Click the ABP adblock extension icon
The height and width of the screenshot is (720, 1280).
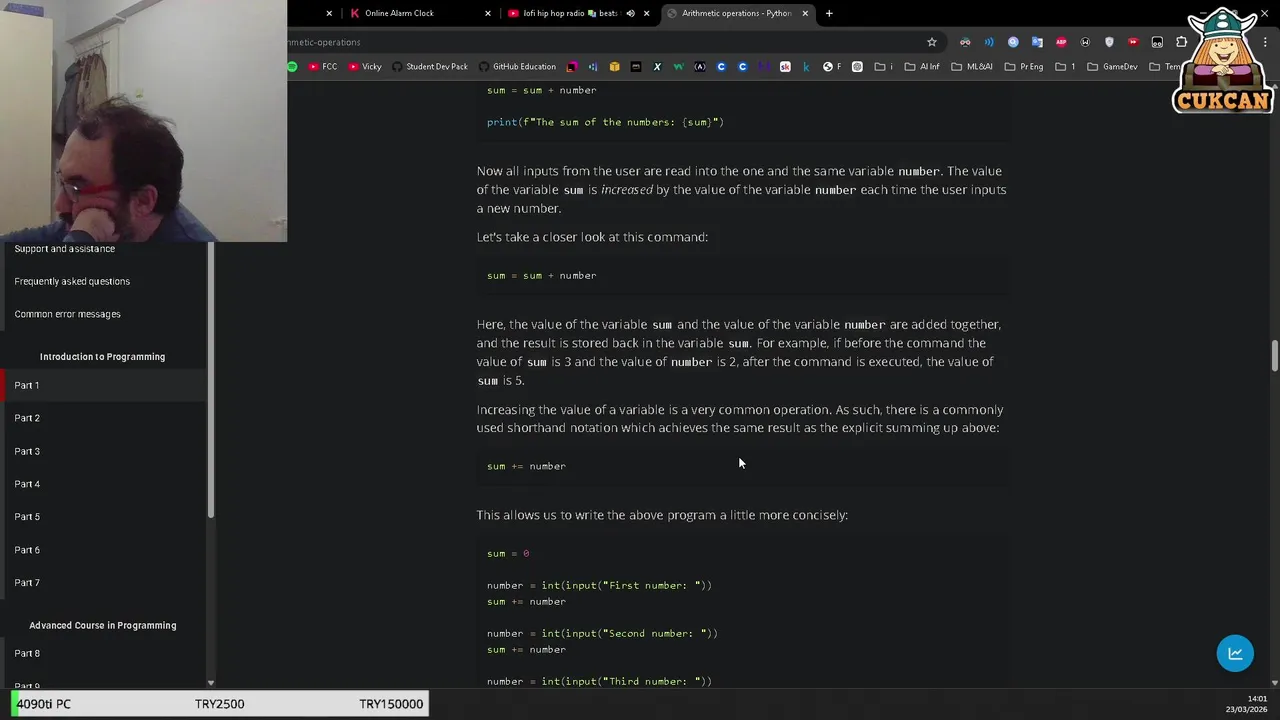coord(1061,42)
